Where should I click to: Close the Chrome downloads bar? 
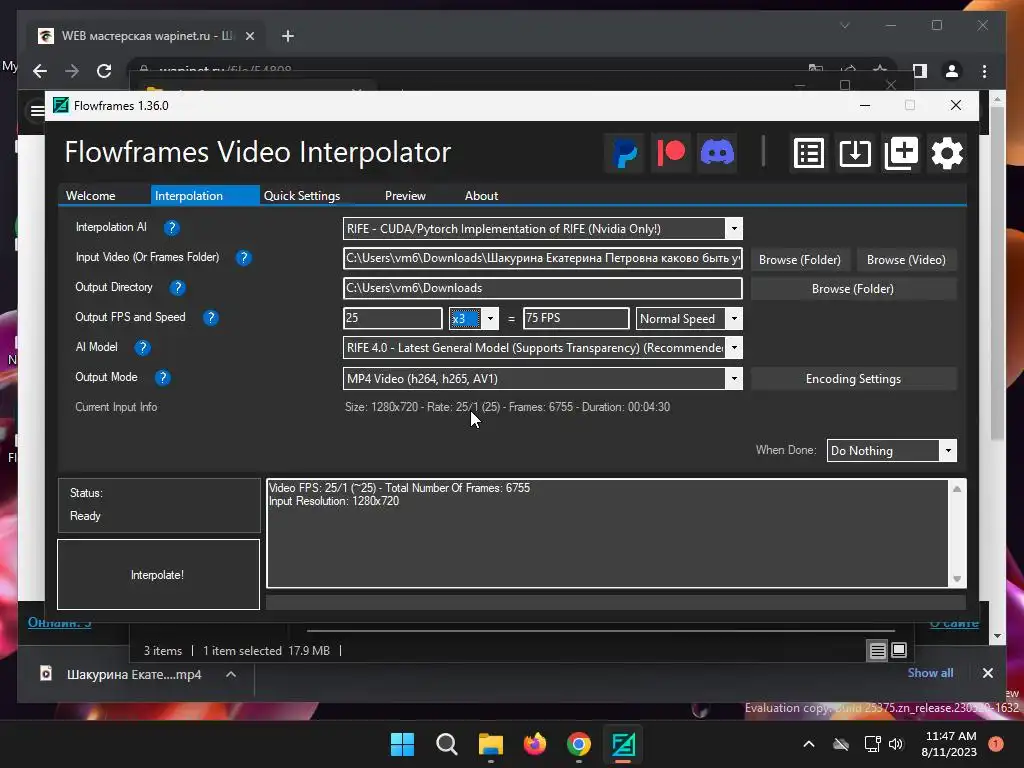[987, 673]
